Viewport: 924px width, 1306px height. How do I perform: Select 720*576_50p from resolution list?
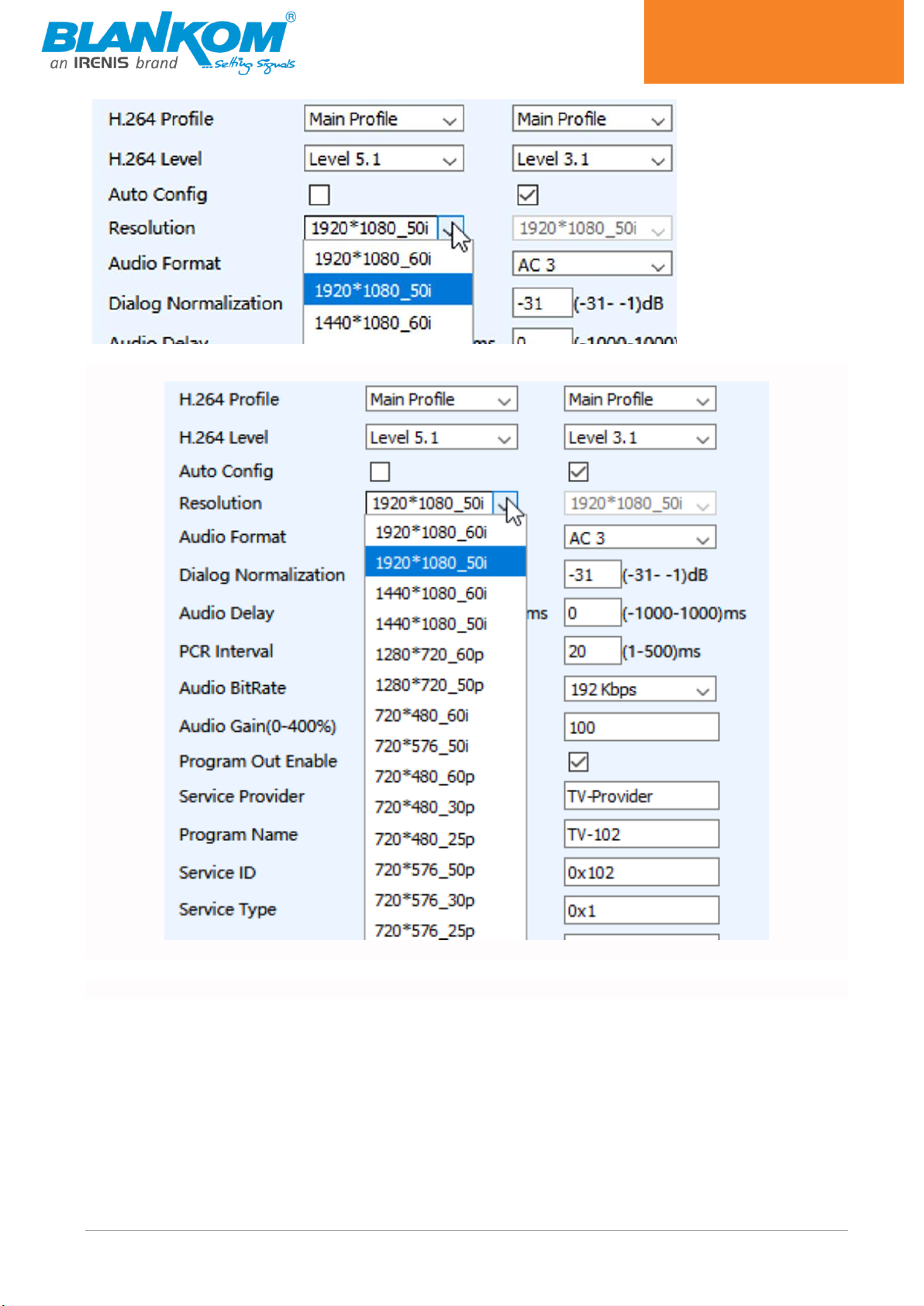(446, 870)
